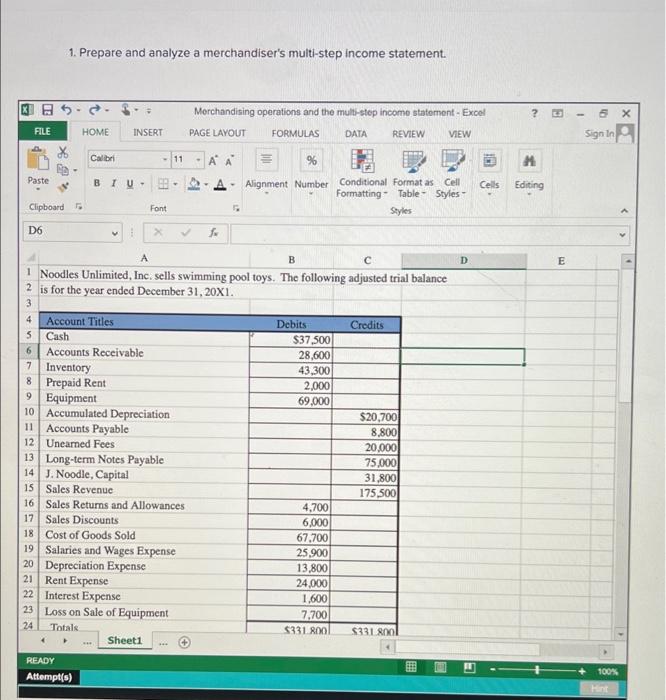
Task: Switch to the DATA tab
Action: pyautogui.click(x=356, y=134)
